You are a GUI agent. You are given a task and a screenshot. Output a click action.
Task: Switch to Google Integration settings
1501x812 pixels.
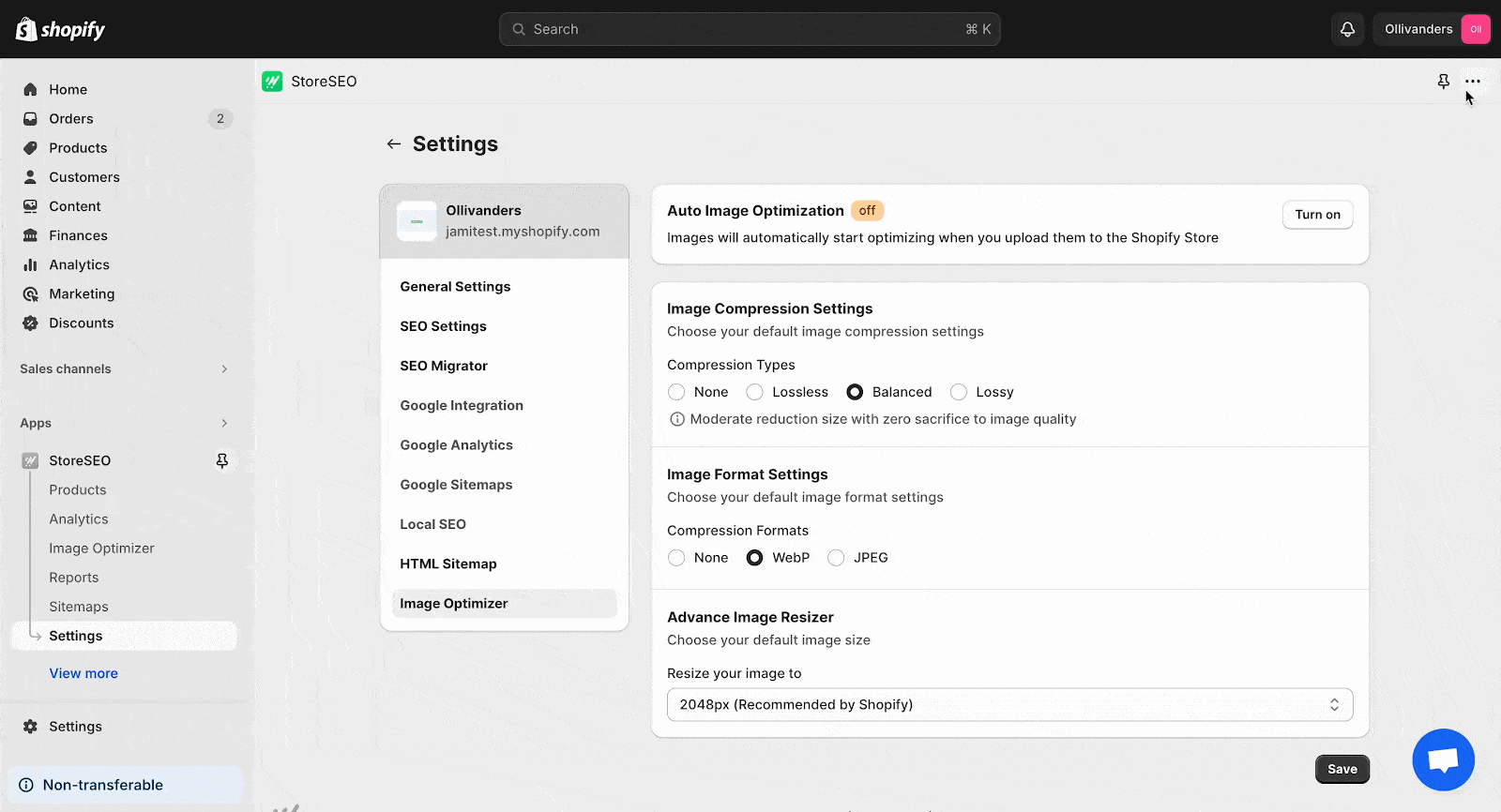pyautogui.click(x=462, y=406)
